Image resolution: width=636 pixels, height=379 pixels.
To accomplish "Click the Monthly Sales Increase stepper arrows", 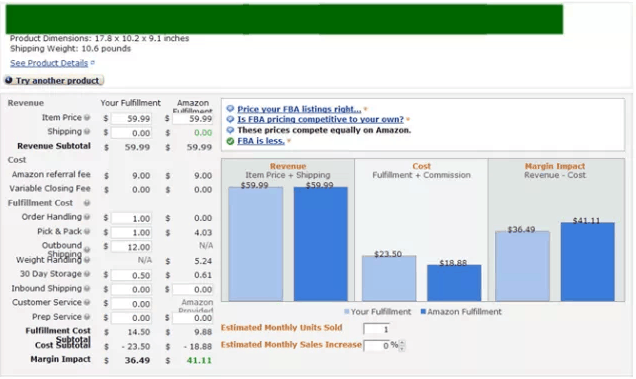I will (402, 346).
